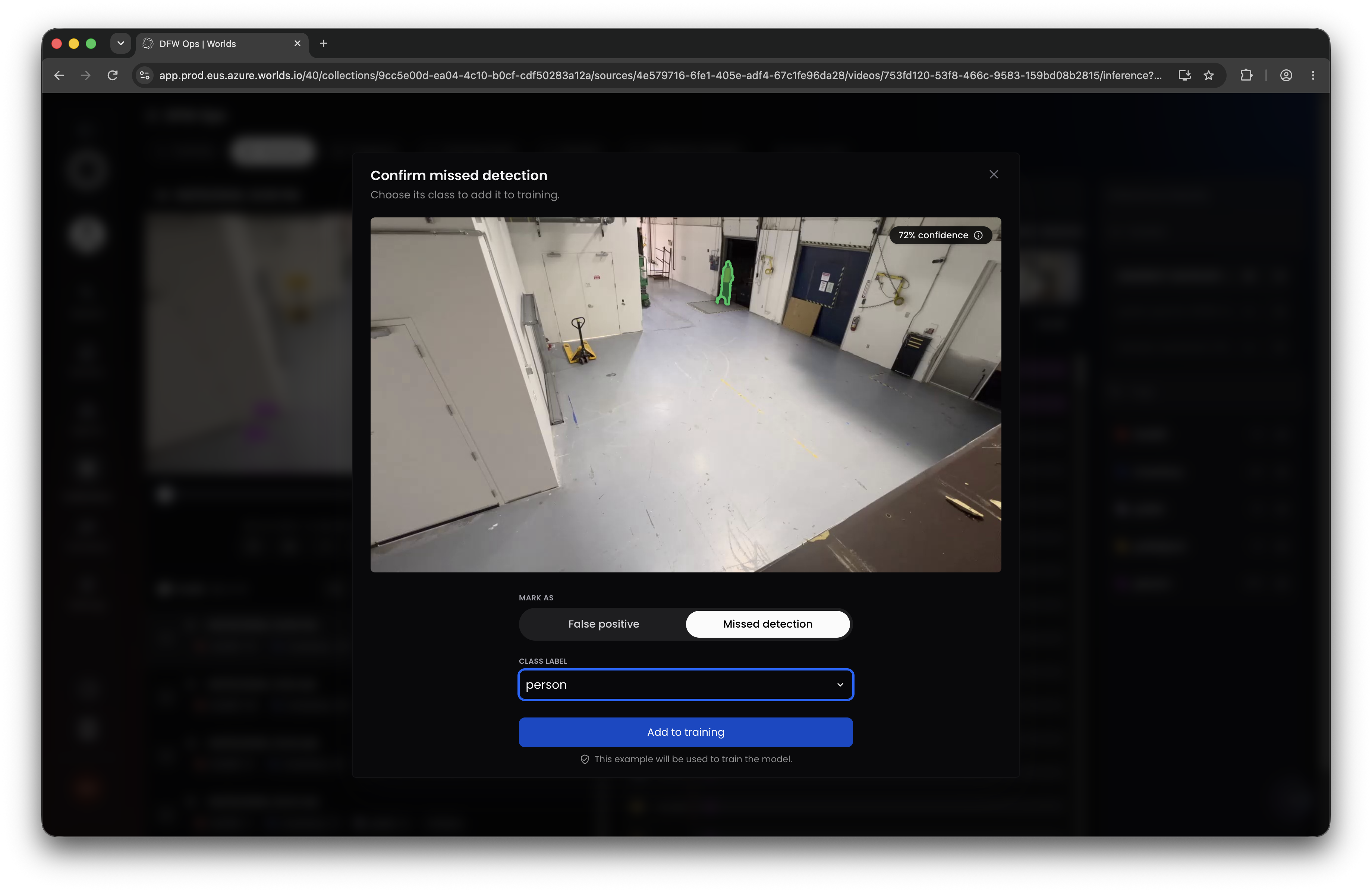Open the browser extensions menu
The height and width of the screenshot is (892, 1372).
(x=1246, y=76)
